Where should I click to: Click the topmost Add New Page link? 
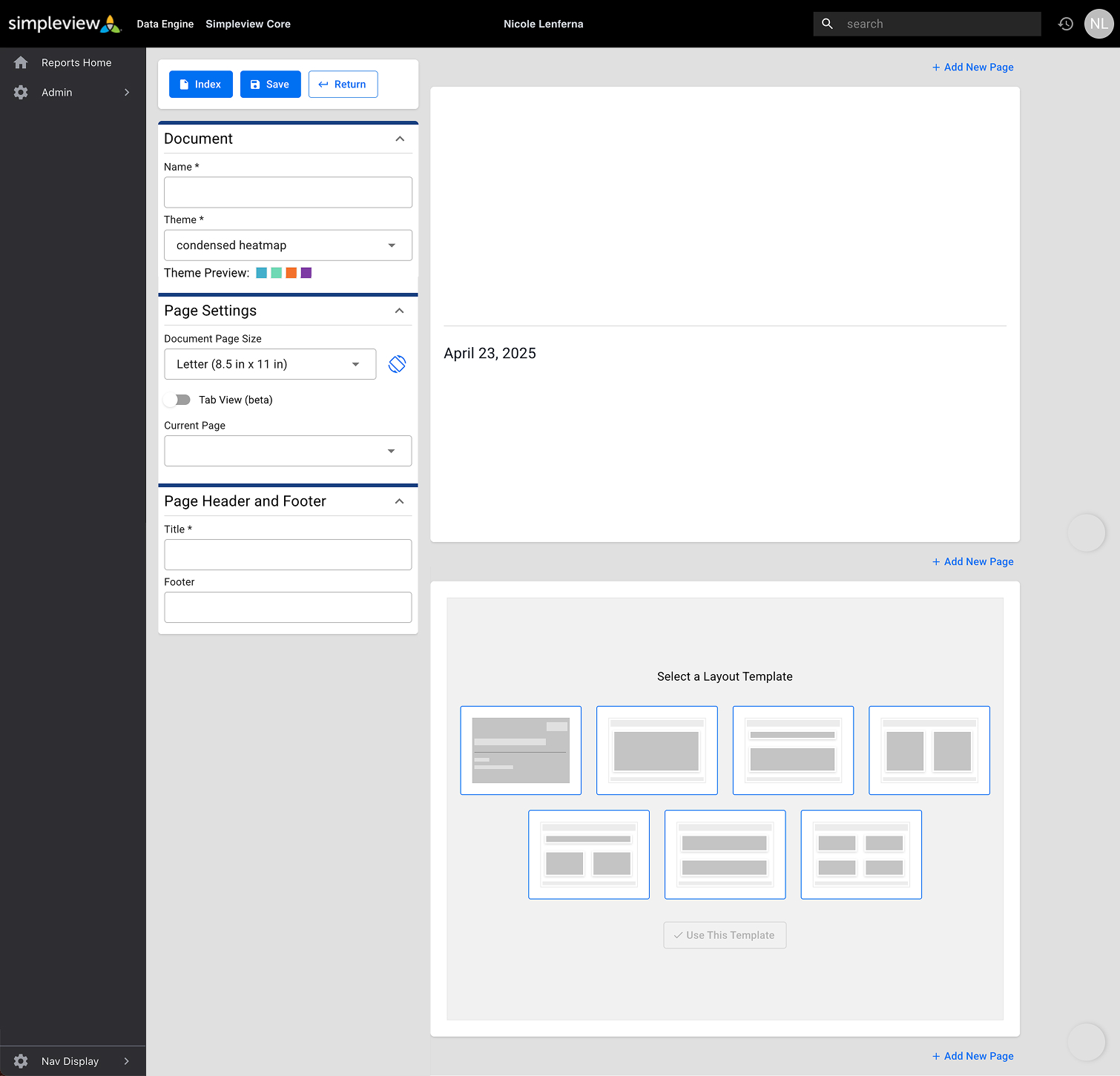click(x=972, y=67)
